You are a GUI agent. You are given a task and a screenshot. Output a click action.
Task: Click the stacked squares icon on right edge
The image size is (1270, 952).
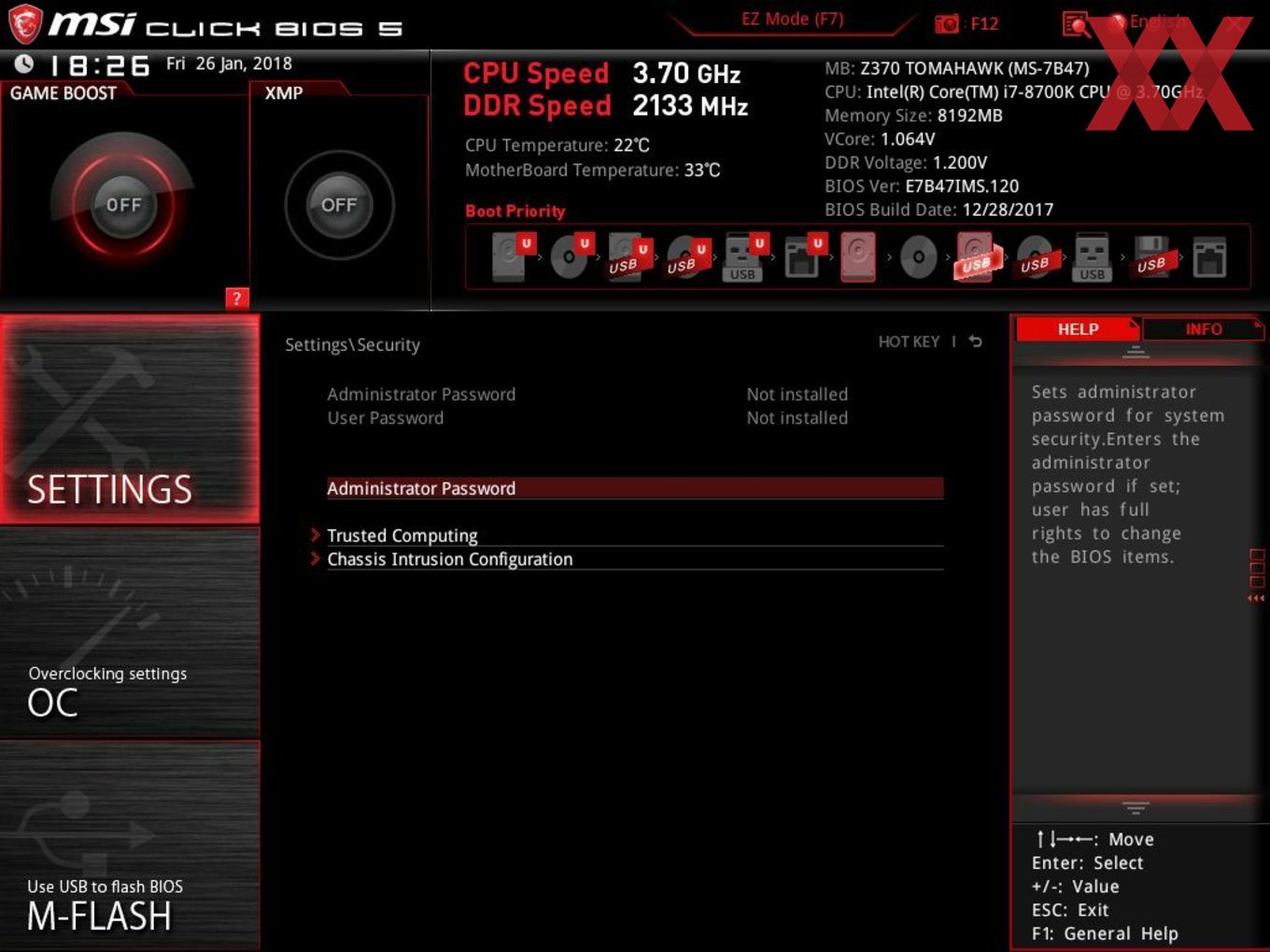click(1257, 568)
